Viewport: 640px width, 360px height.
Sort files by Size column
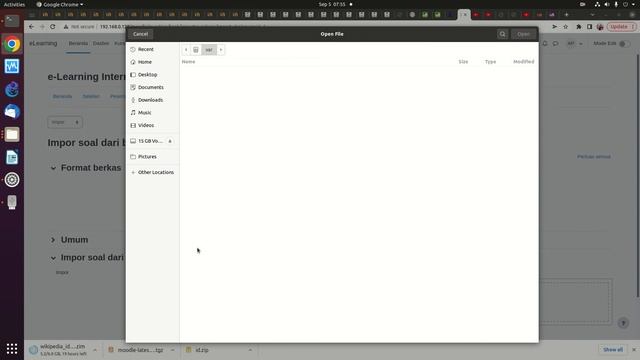tap(463, 62)
